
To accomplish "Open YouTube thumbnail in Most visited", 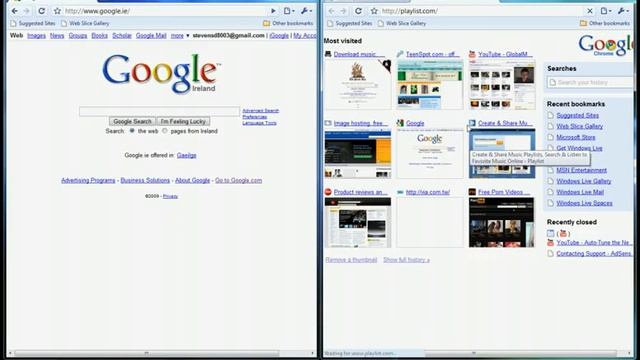I will [x=502, y=84].
